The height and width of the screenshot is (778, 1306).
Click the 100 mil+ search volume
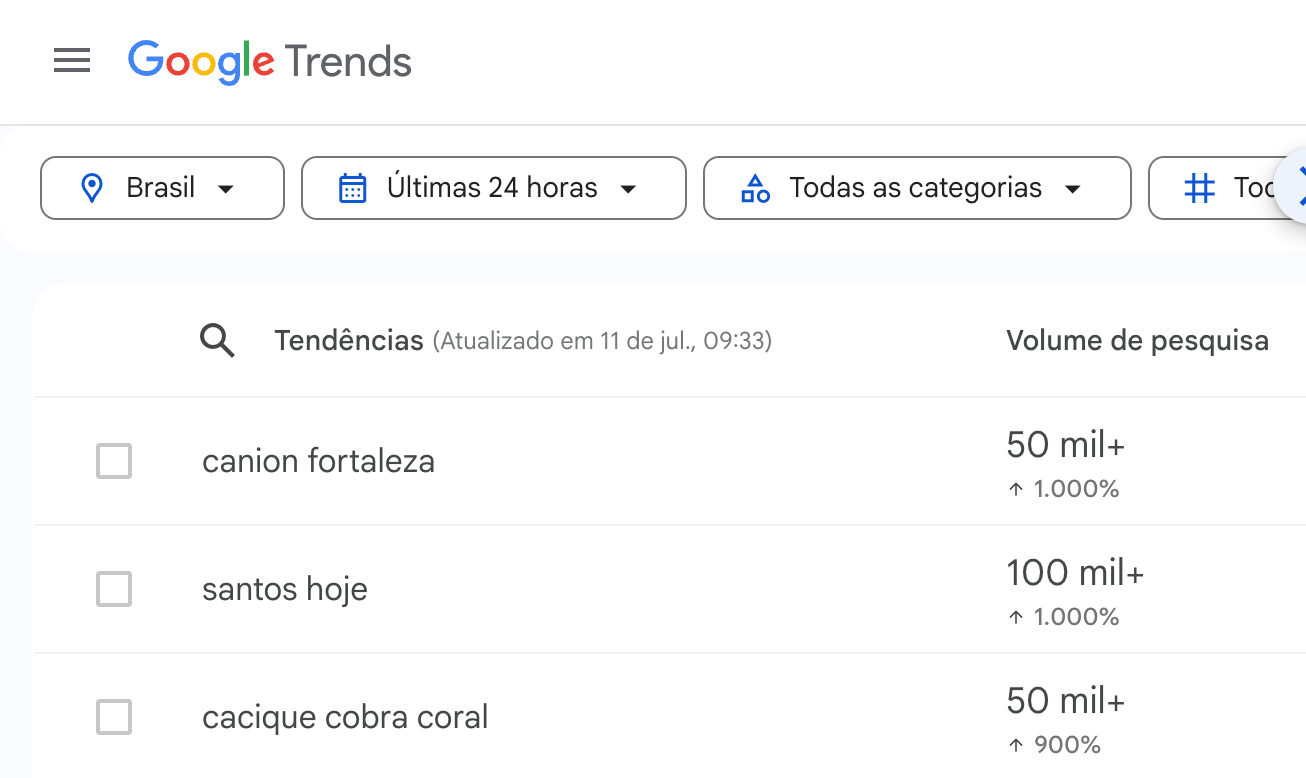1075,573
